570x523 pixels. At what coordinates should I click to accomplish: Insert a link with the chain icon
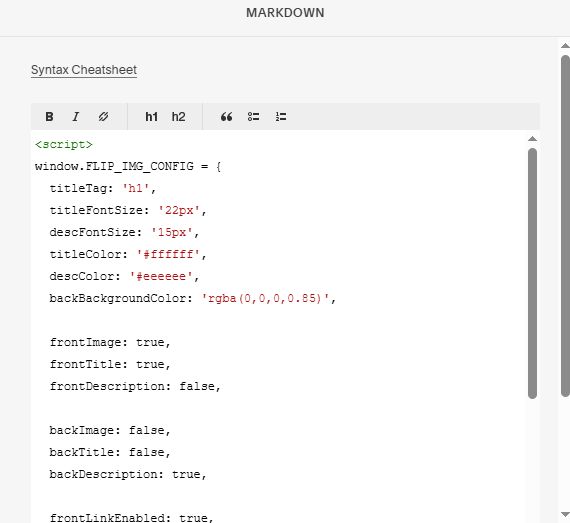point(103,117)
